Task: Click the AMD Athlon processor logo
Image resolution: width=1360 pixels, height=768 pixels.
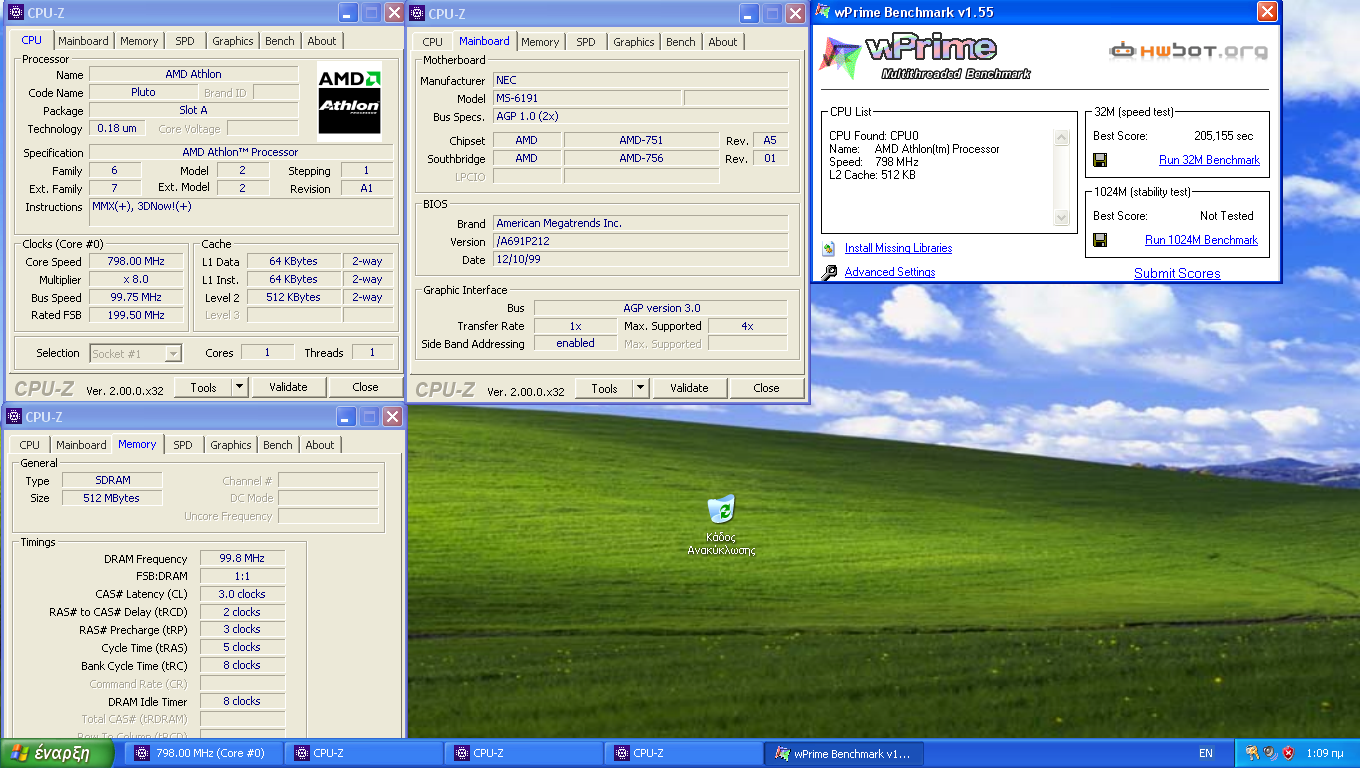Action: [x=350, y=99]
